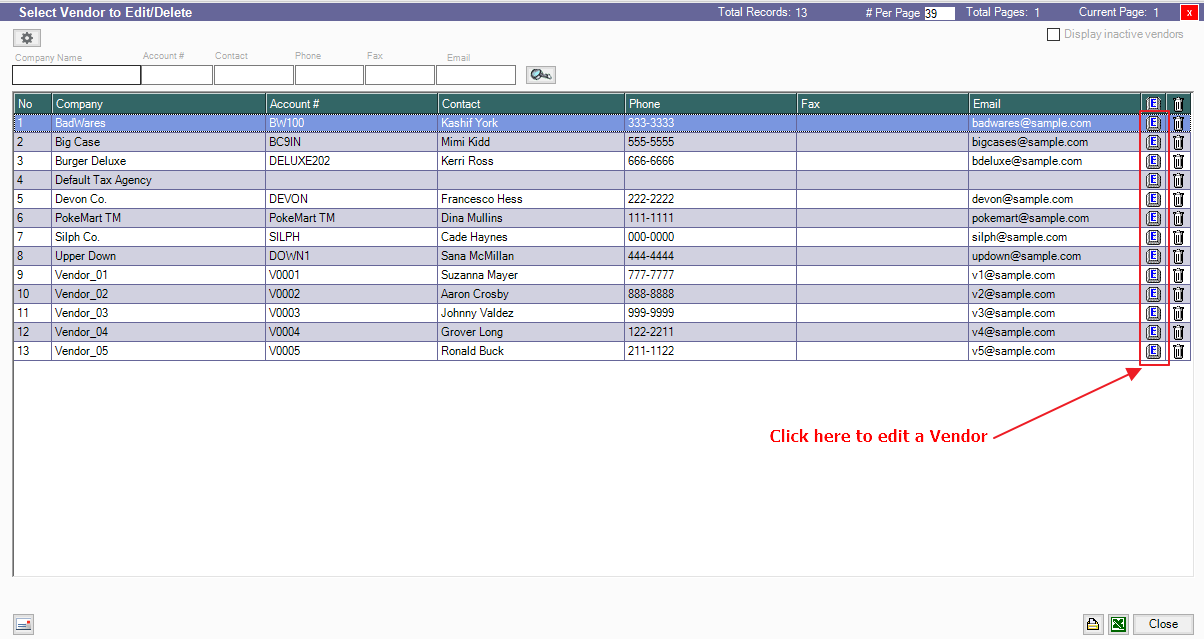The image size is (1204, 639).
Task: Delete the Burger Deluxe vendor via trash icon
Action: [1178, 161]
